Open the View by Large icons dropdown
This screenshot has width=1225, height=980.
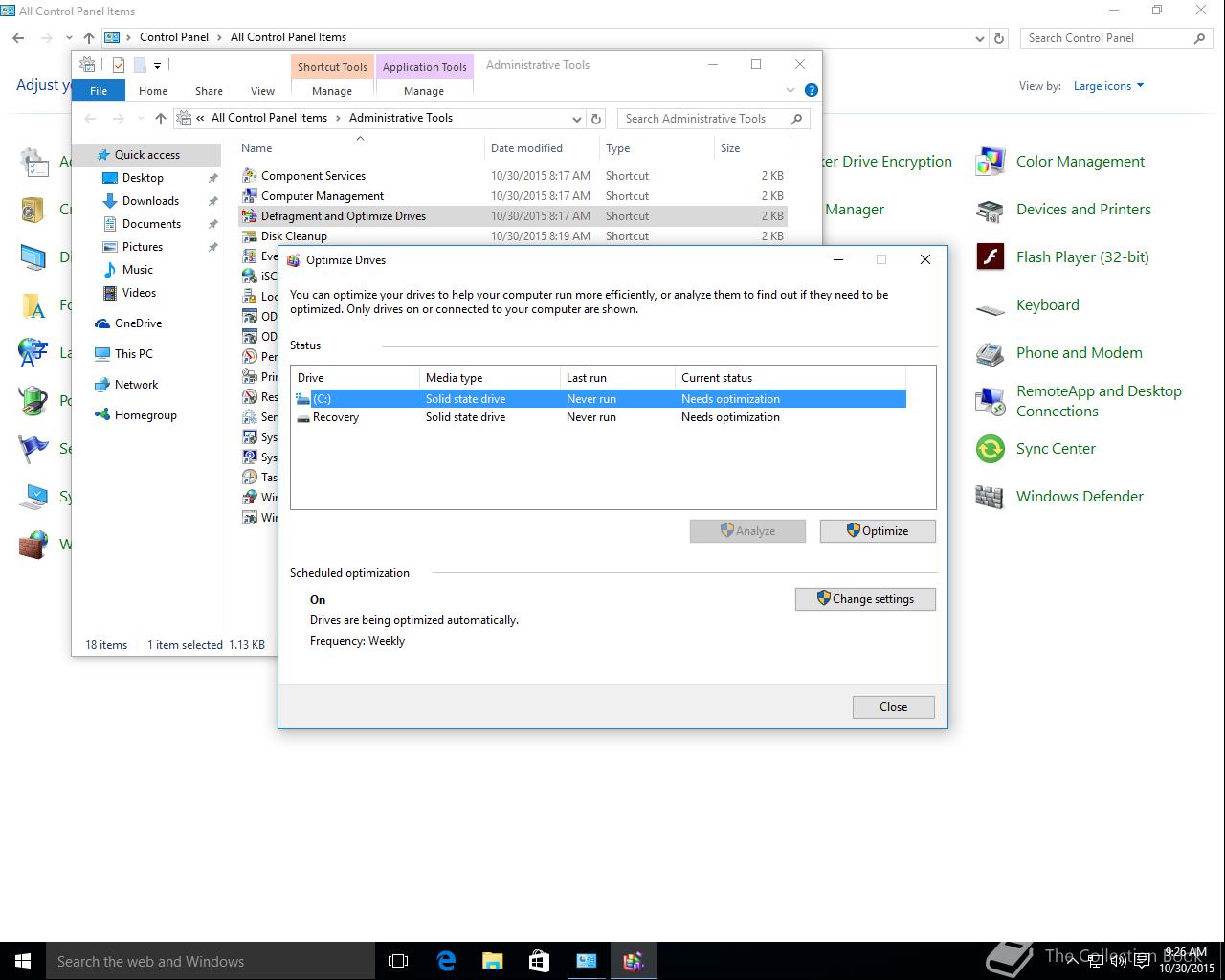click(x=1108, y=86)
